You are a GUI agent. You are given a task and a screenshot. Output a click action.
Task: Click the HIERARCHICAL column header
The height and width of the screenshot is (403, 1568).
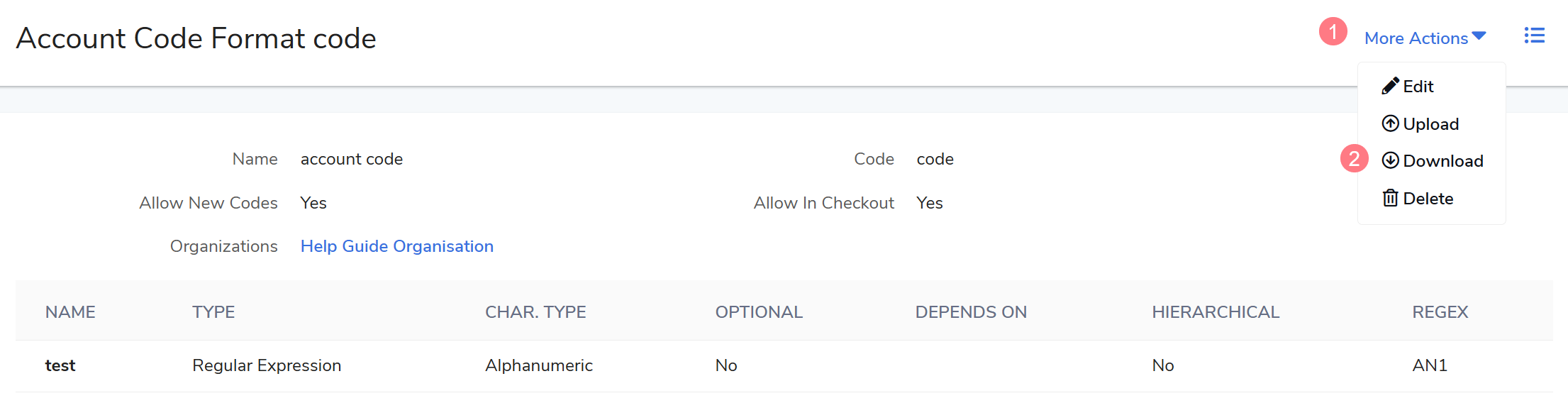click(x=1216, y=312)
